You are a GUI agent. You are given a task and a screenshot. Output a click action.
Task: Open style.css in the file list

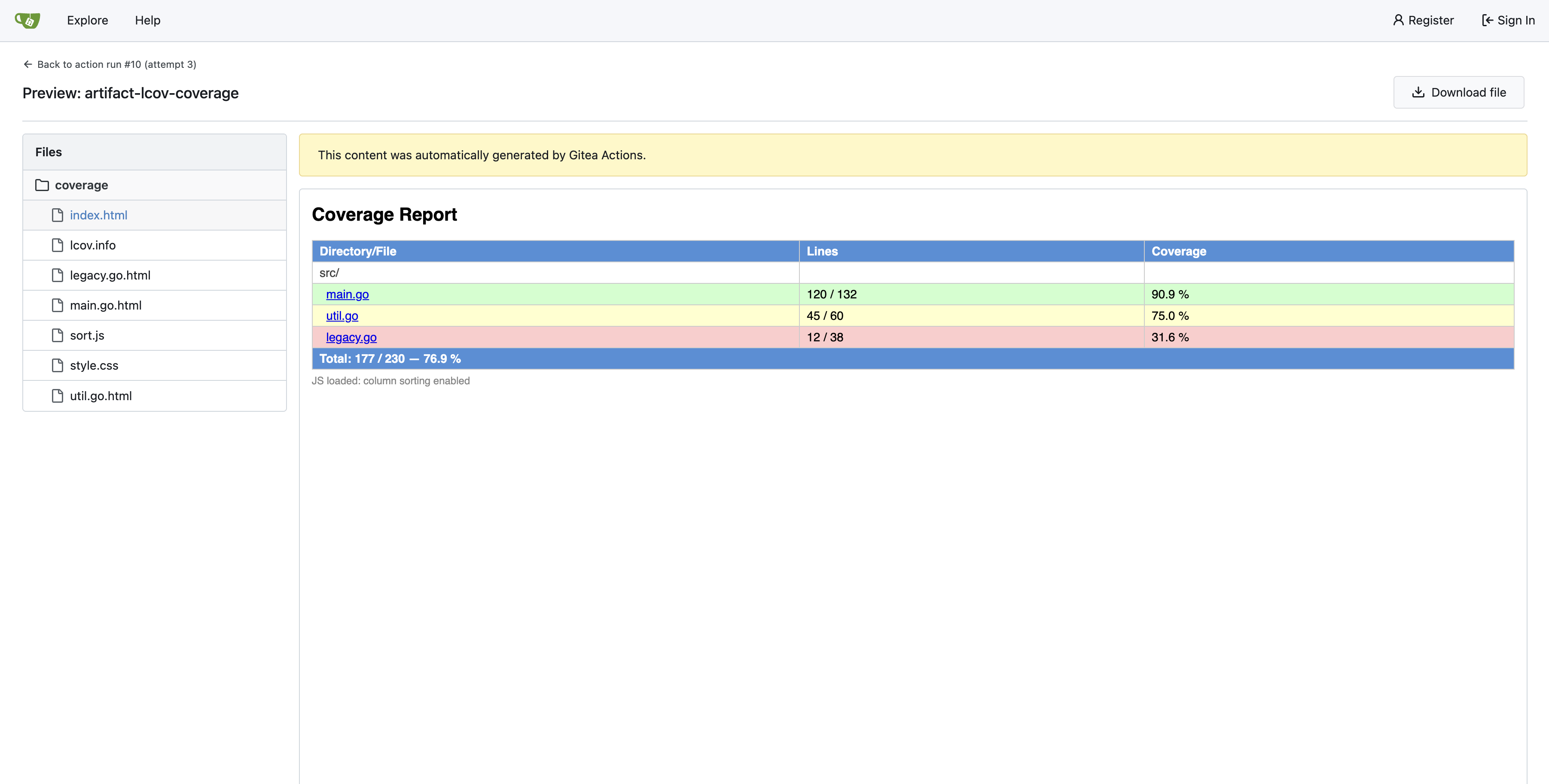tap(155, 365)
